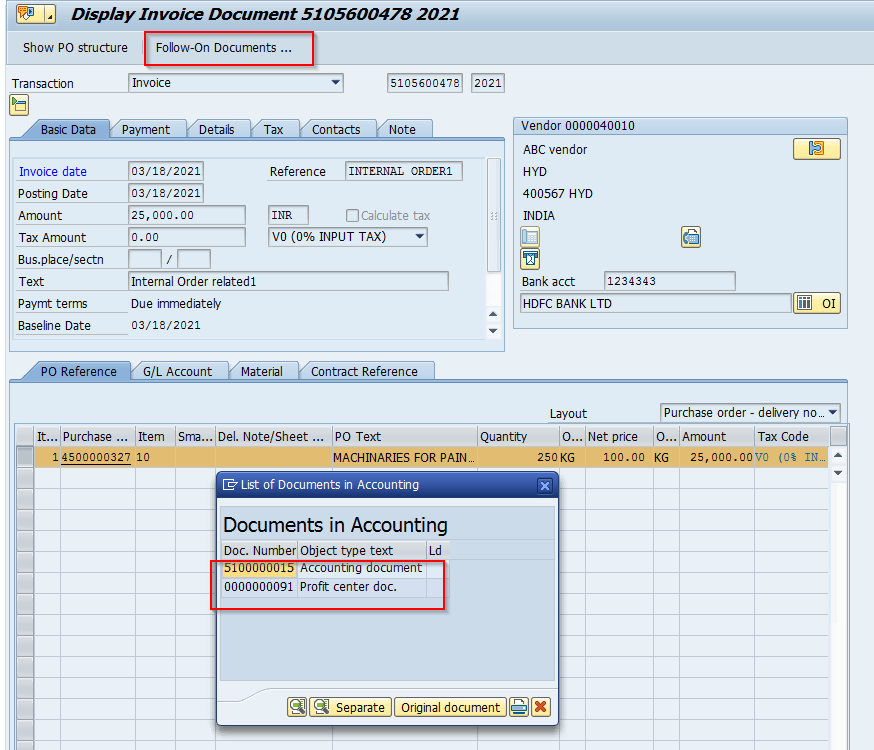Viewport: 874px width, 750px height.
Task: Open the G/L Account tab
Action: tap(177, 371)
